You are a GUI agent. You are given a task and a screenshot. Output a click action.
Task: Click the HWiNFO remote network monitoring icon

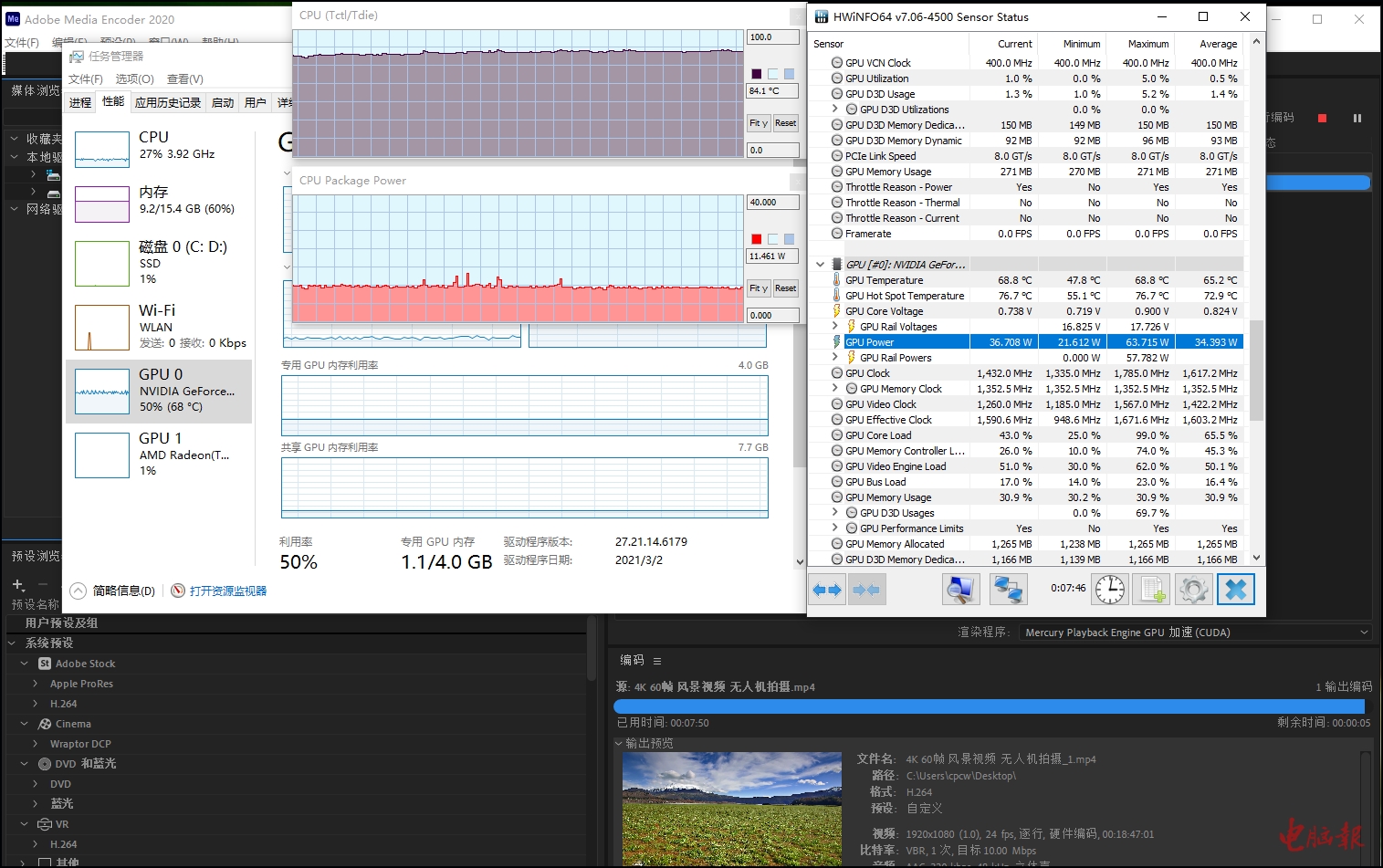(1008, 590)
